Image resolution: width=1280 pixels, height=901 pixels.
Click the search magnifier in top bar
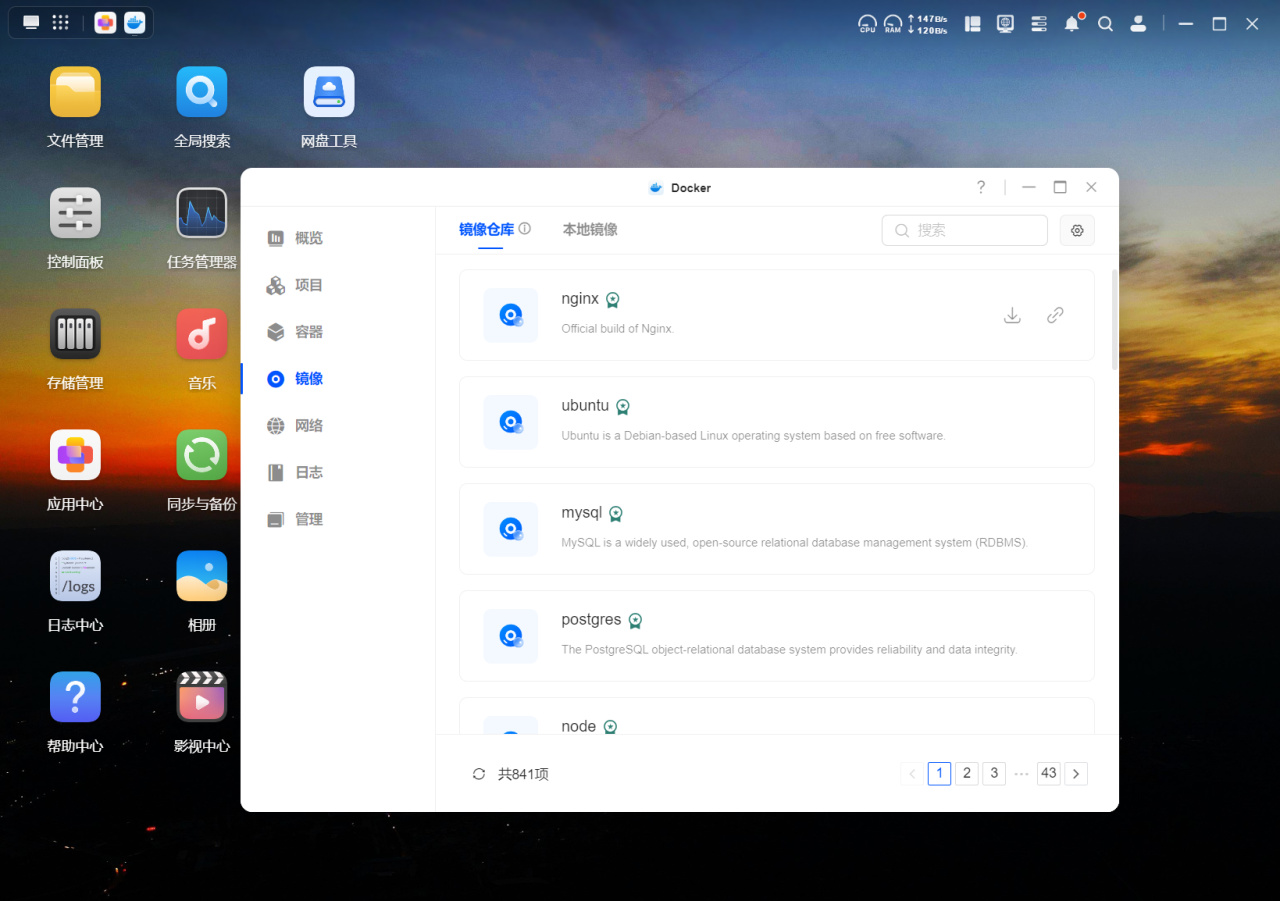[x=1105, y=23]
